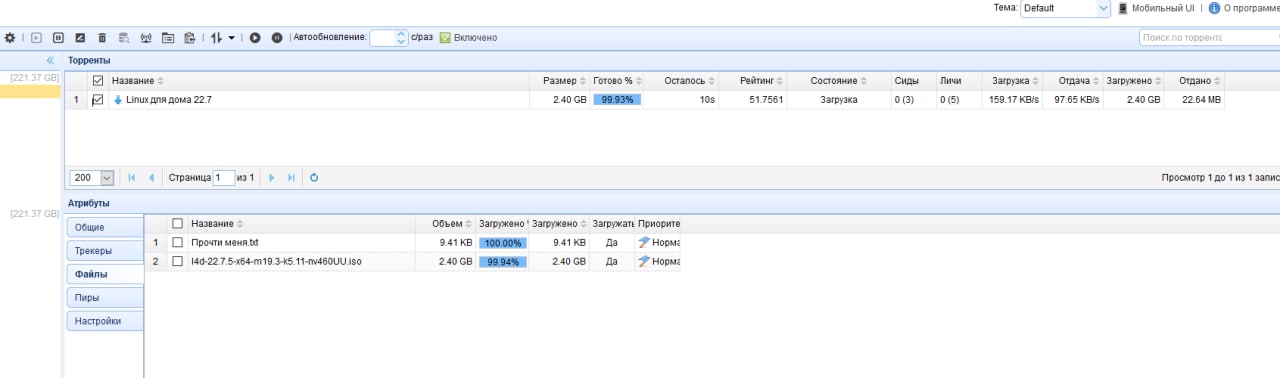Click the round pause-all icon
The height and width of the screenshot is (378, 1280).
[277, 38]
